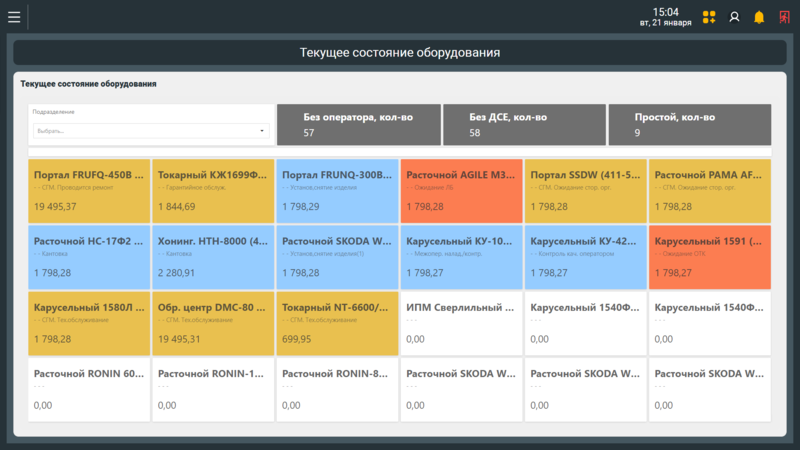Expand the Подразделение dropdown arrow
800x450 pixels.
pos(262,131)
